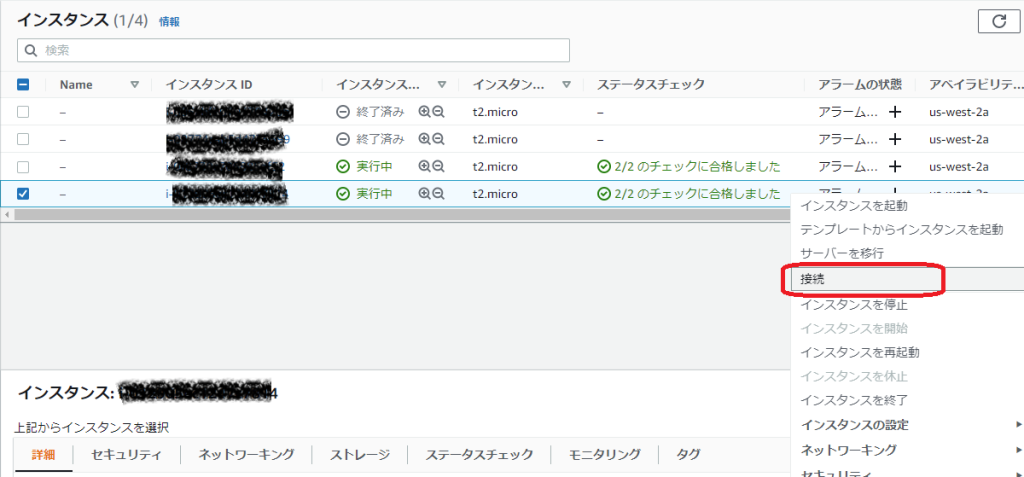
Task: Switch to the セキュリティ tab
Action: (x=126, y=455)
